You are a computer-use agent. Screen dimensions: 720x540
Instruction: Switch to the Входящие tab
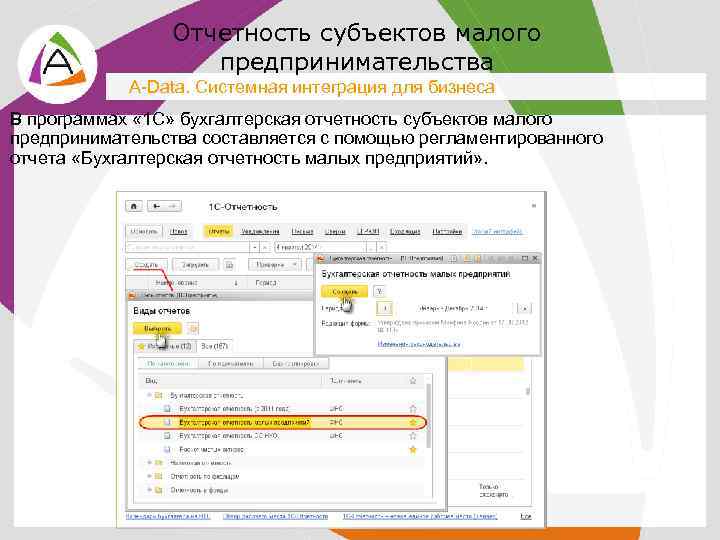click(x=405, y=231)
